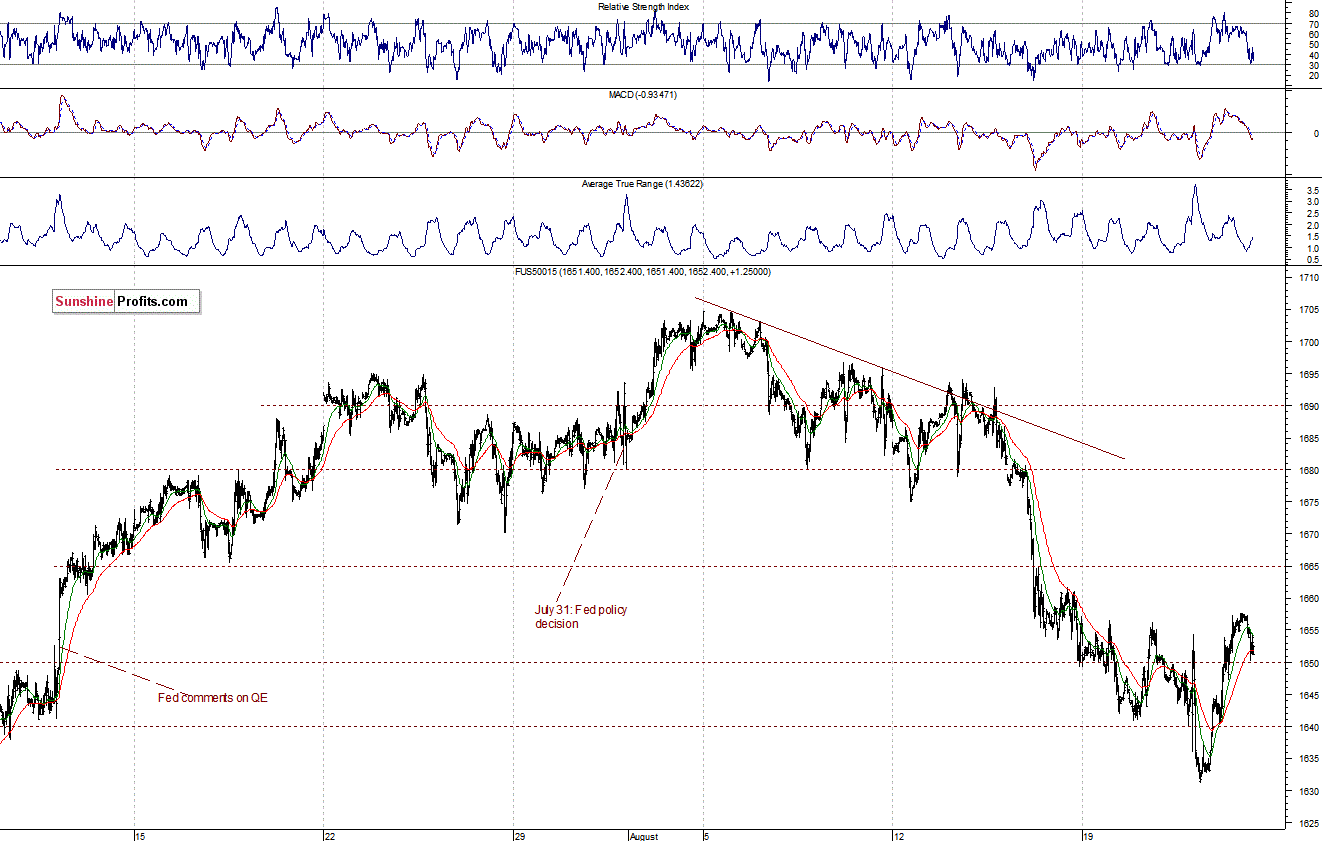The height and width of the screenshot is (841, 1322).
Task: Click the 1700 price axis label
Action: click(x=1308, y=342)
